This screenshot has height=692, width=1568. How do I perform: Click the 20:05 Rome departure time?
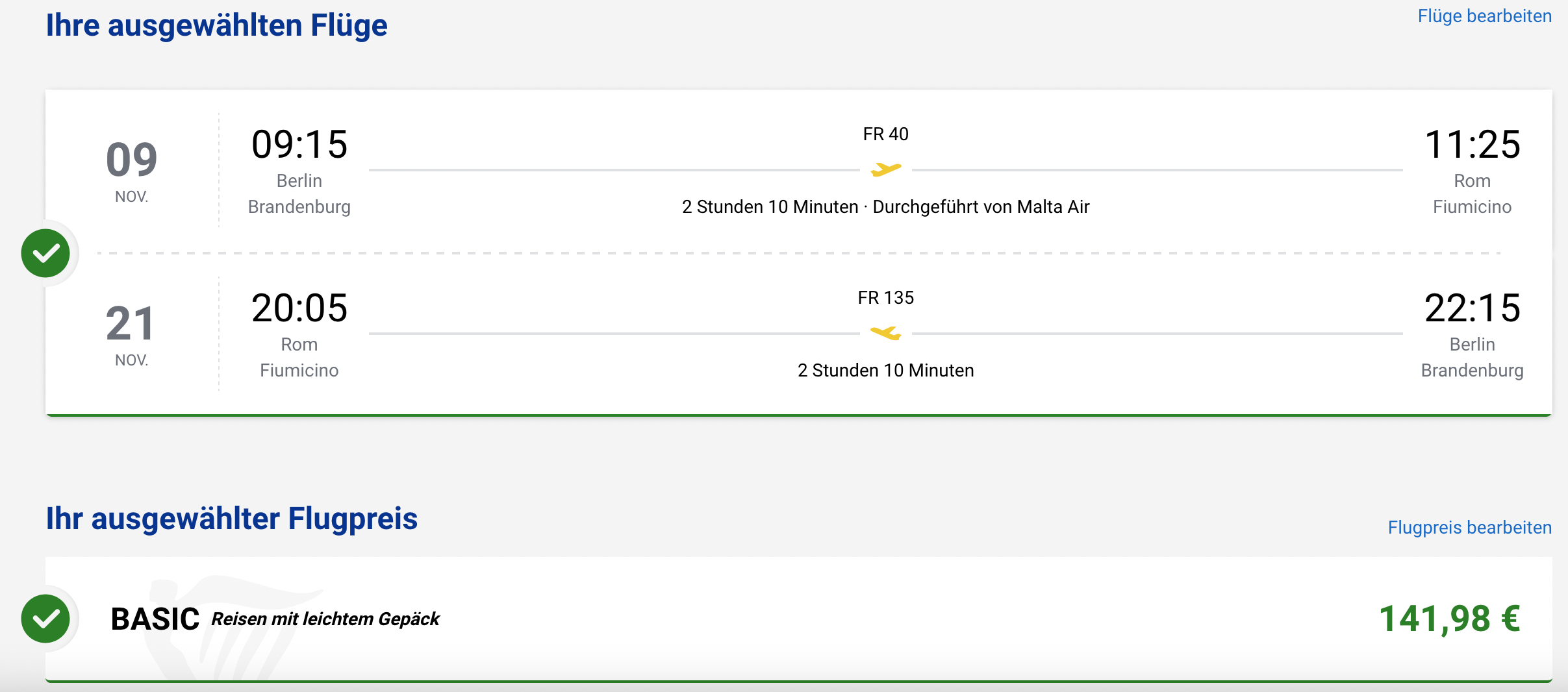(x=299, y=308)
